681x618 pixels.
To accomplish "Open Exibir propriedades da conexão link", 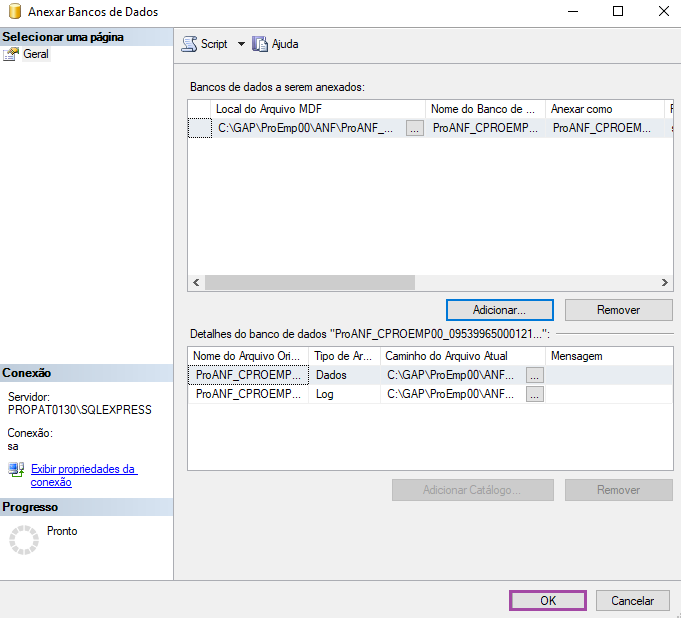I will (84, 476).
